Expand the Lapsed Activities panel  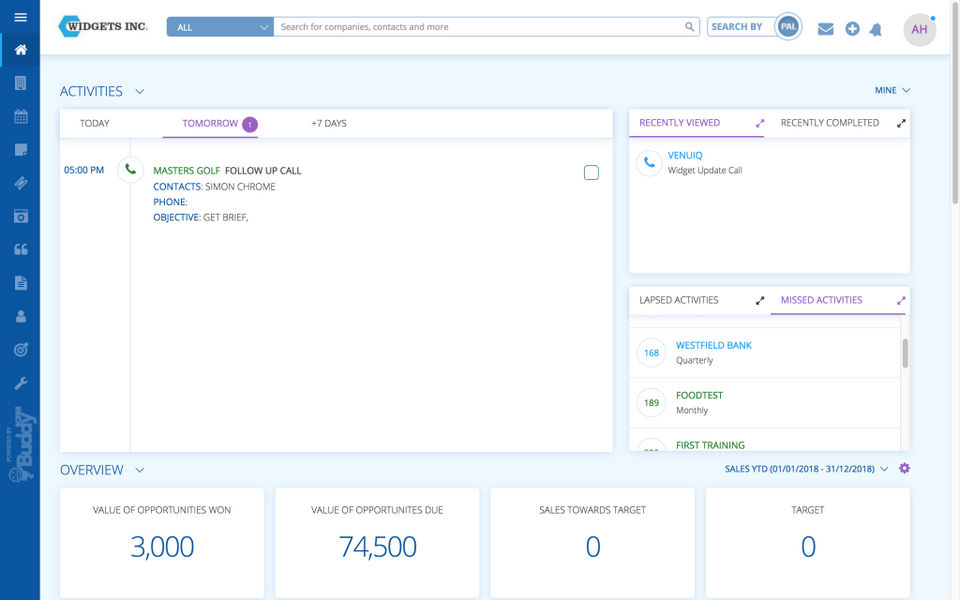(760, 301)
